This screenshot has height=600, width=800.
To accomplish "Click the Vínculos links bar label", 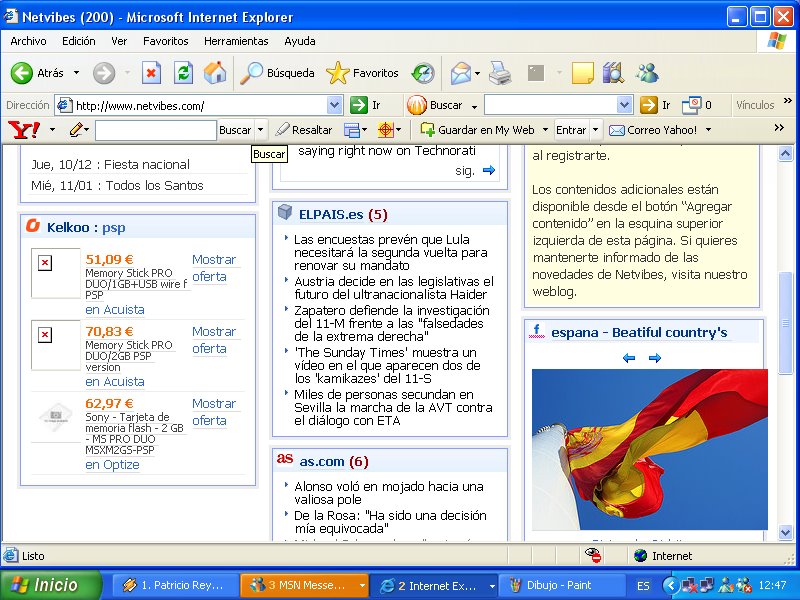I will [755, 105].
